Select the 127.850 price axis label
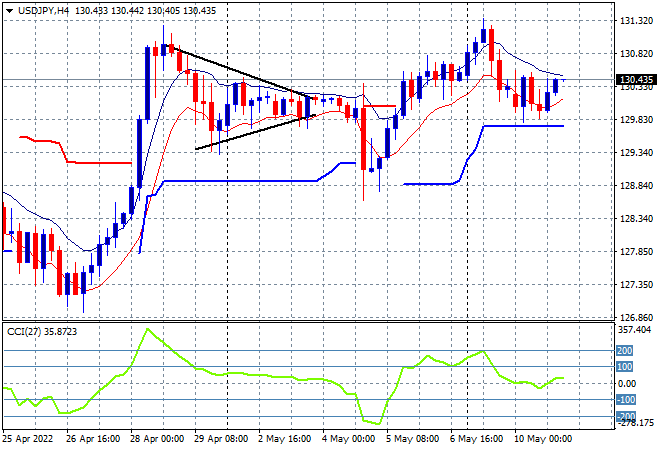The height and width of the screenshot is (450, 660). [x=636, y=252]
